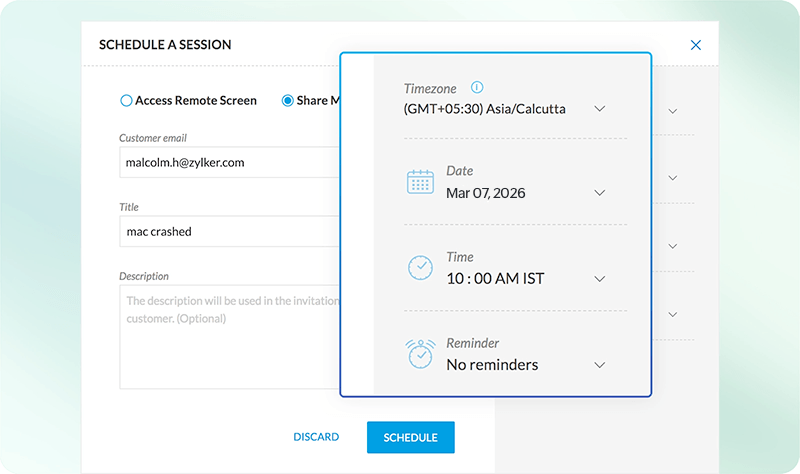Select the Access Remote Screen option
This screenshot has width=800, height=474.
(x=126, y=100)
